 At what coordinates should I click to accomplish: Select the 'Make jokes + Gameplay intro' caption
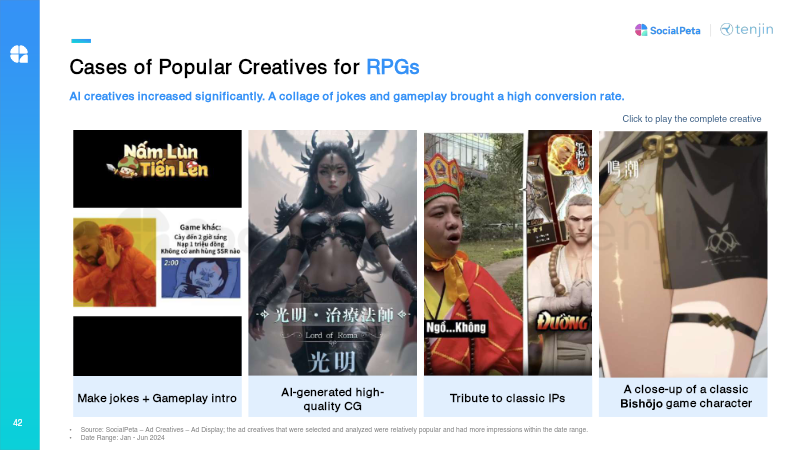pos(157,398)
